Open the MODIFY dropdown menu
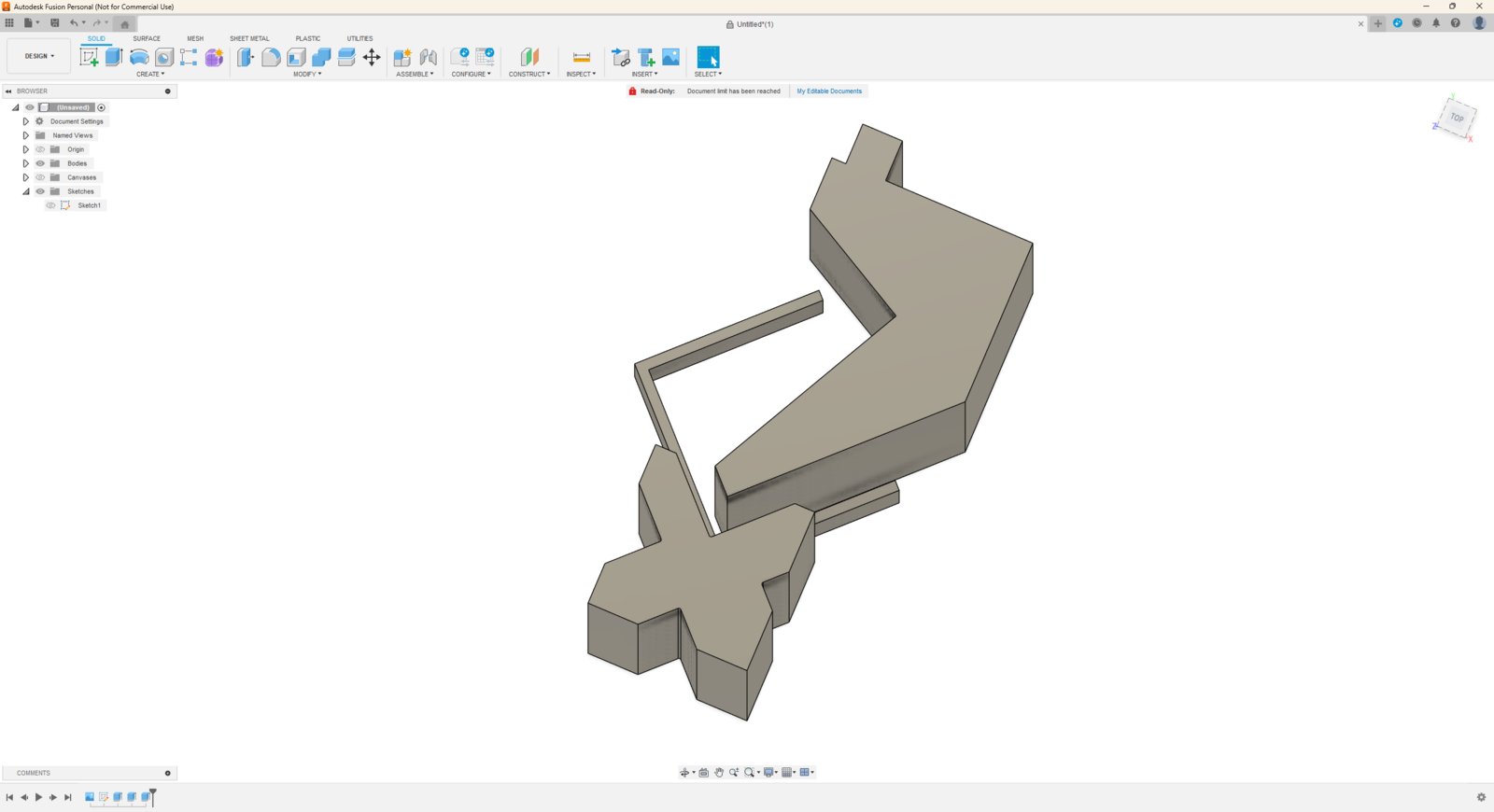 [x=307, y=74]
